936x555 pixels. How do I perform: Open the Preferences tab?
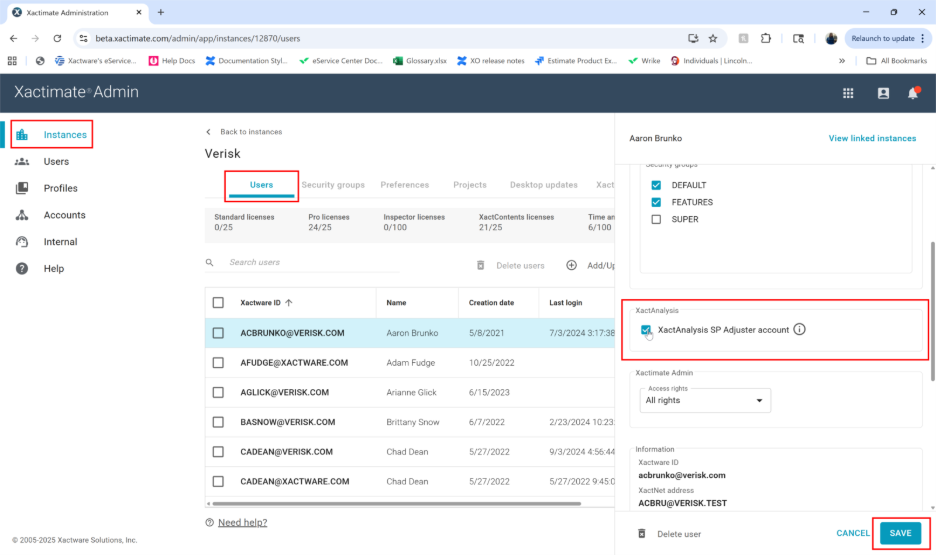[x=404, y=185]
